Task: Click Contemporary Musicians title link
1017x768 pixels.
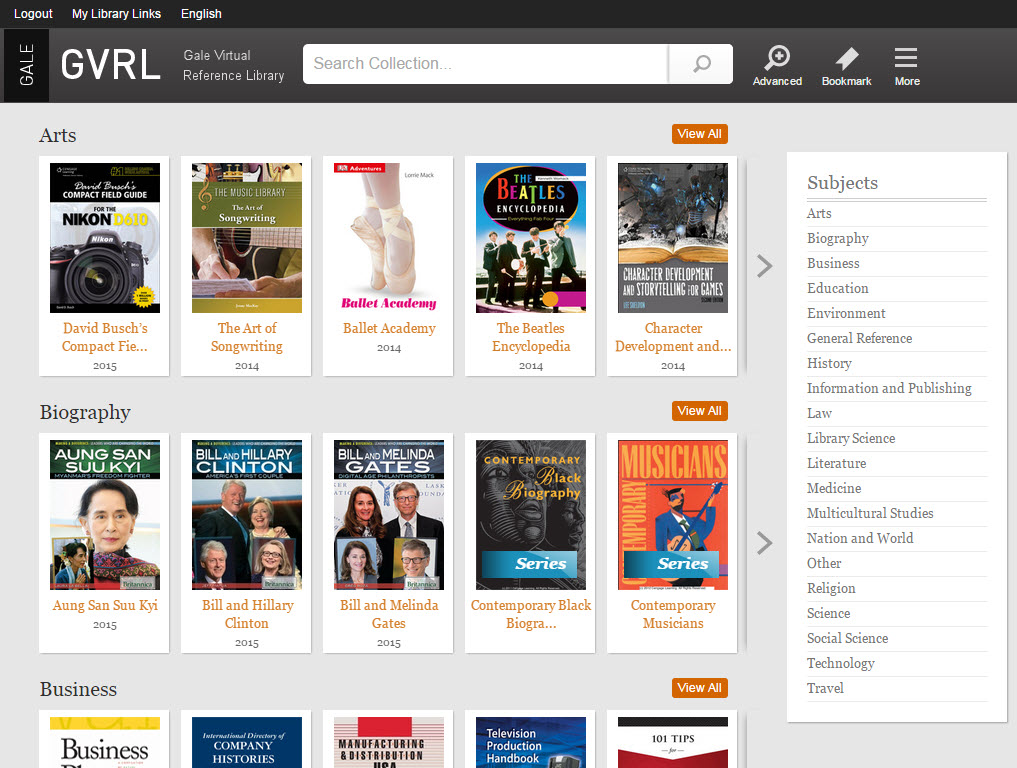Action: pos(673,614)
